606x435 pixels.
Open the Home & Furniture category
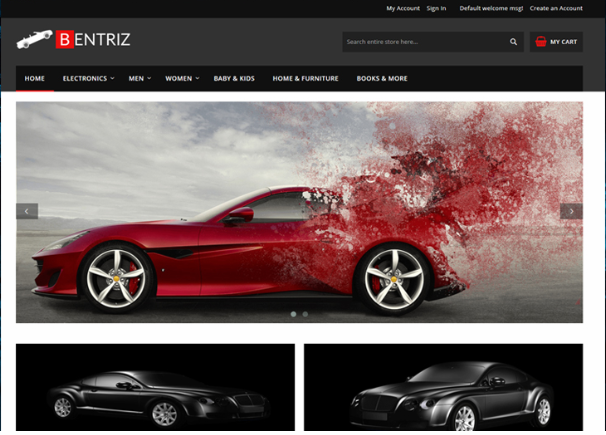(305, 78)
